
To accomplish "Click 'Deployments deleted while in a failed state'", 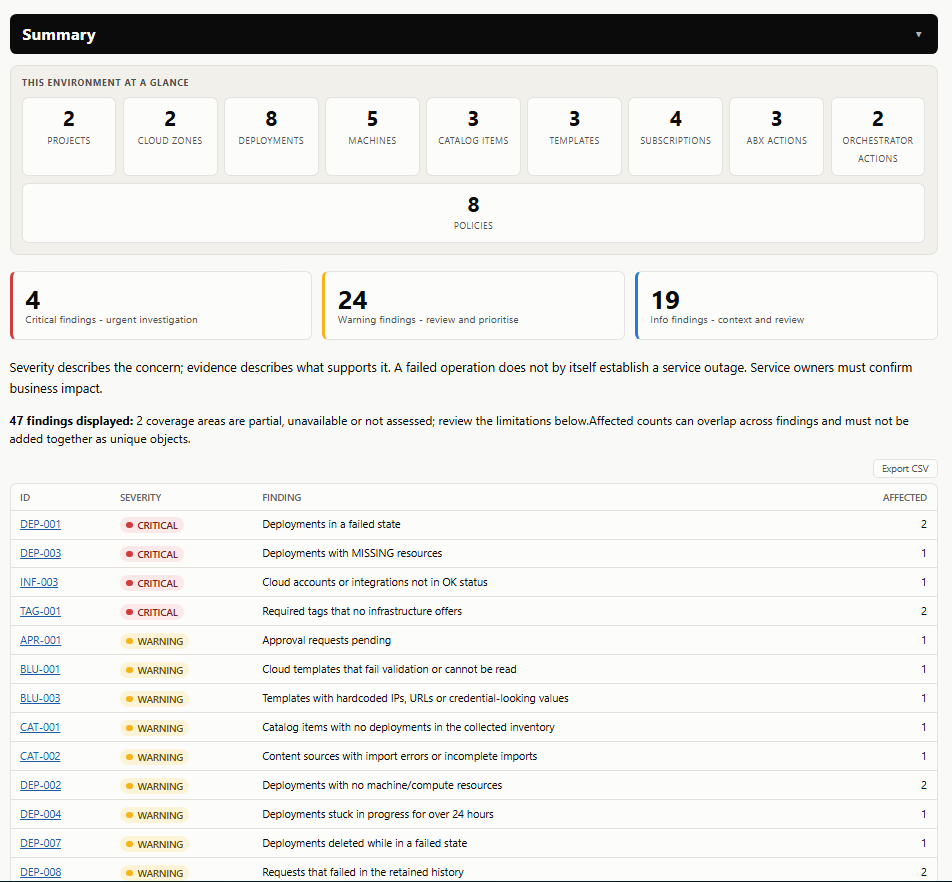I will click(x=365, y=843).
